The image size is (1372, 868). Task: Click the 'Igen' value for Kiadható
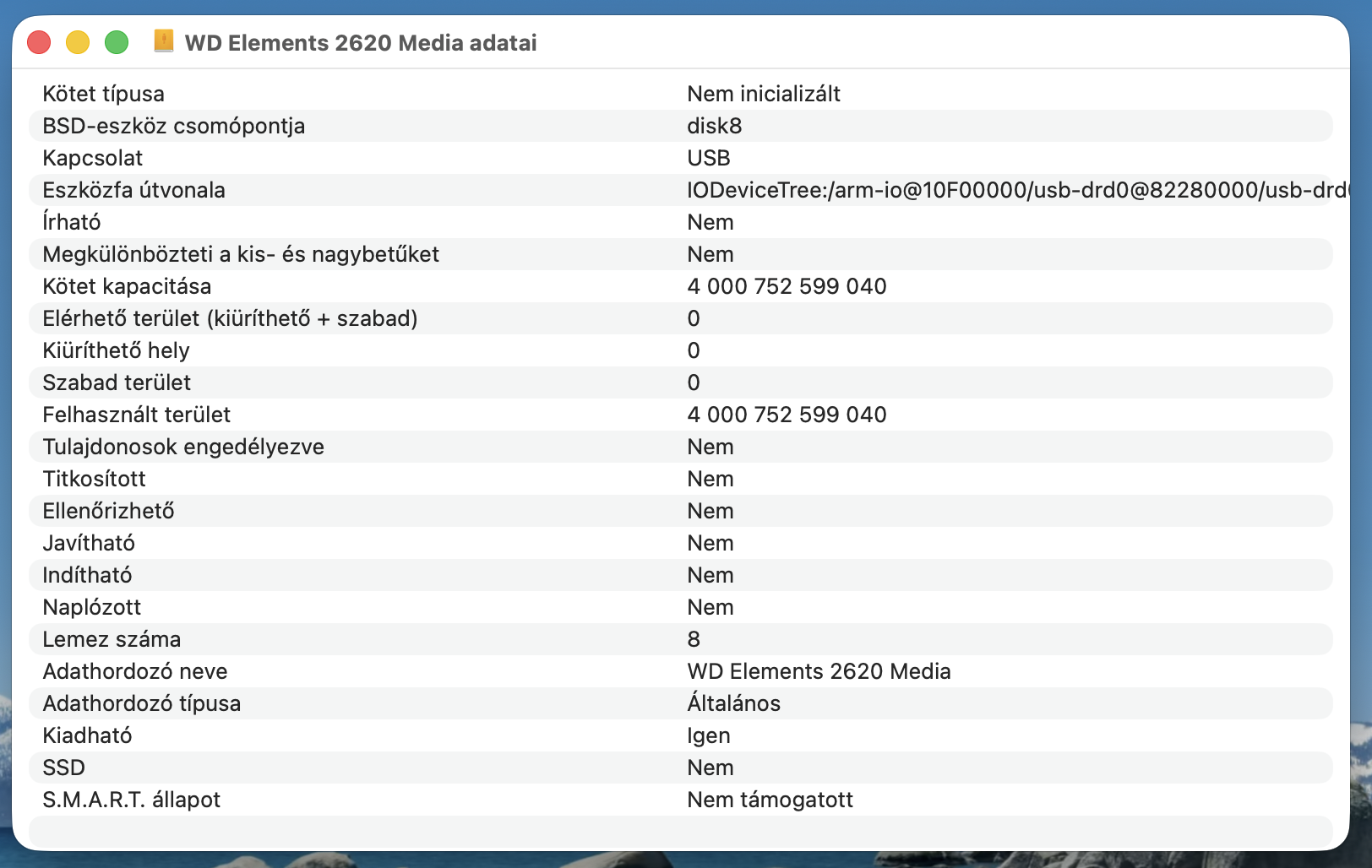pos(708,735)
